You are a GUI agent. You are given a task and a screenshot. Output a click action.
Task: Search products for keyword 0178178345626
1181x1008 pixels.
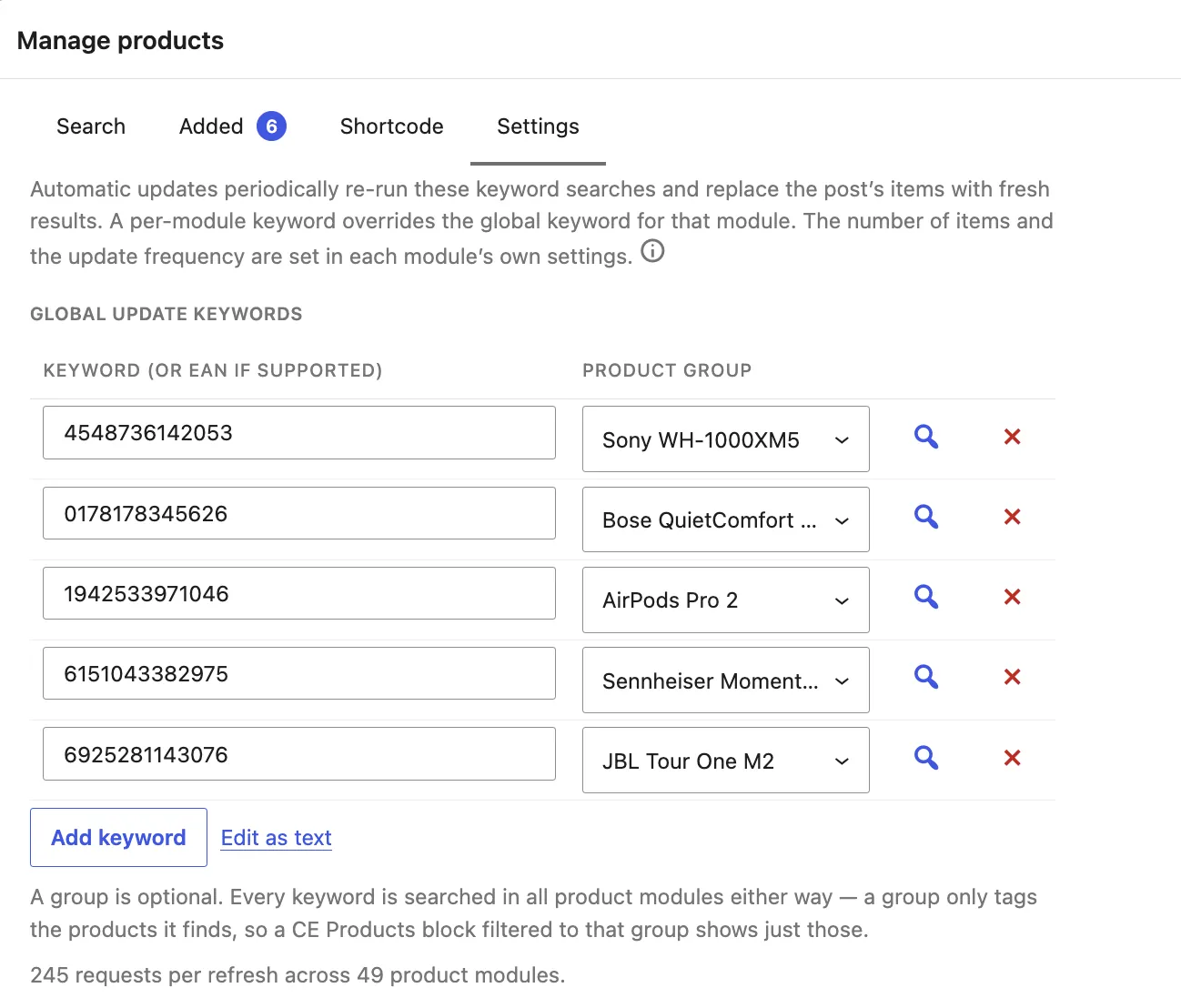(926, 517)
